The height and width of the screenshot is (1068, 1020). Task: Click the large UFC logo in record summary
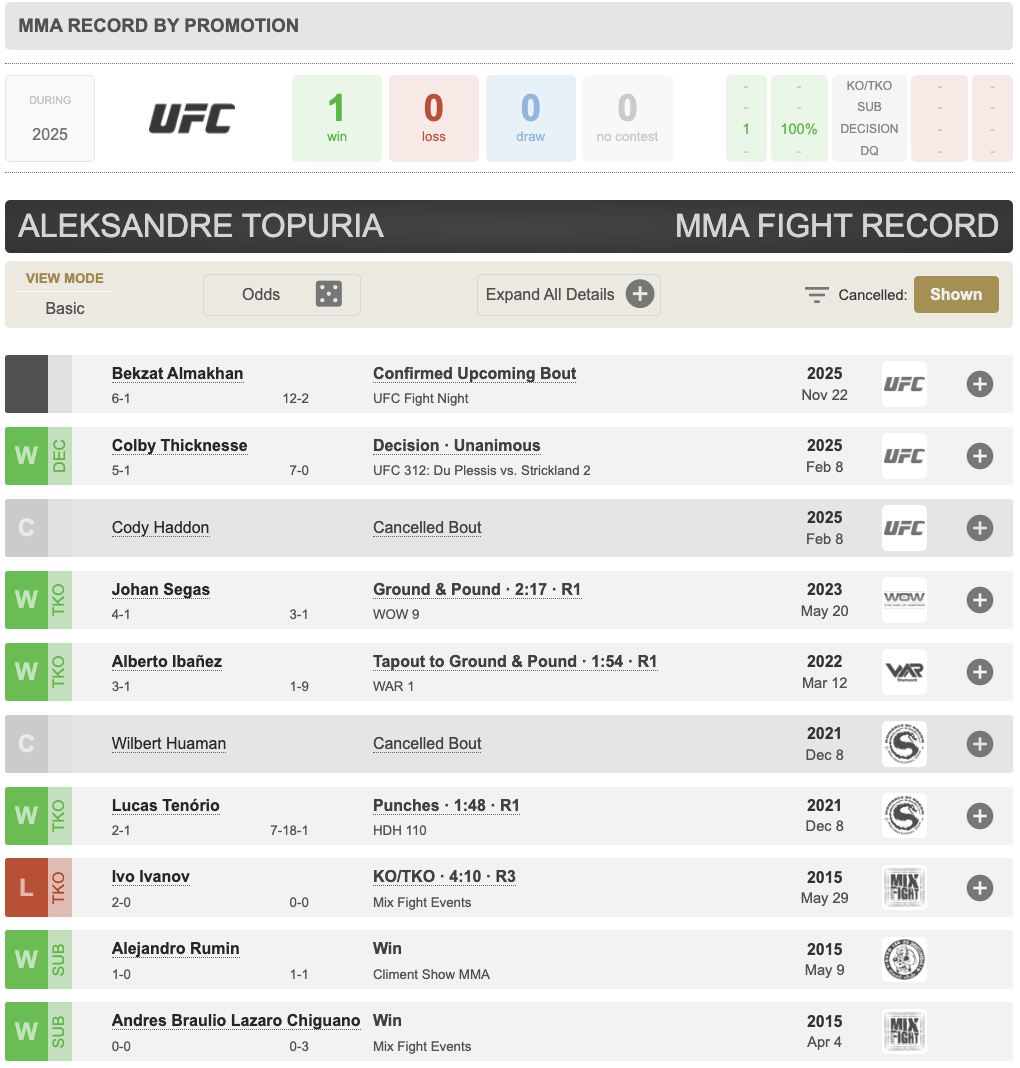(x=192, y=119)
